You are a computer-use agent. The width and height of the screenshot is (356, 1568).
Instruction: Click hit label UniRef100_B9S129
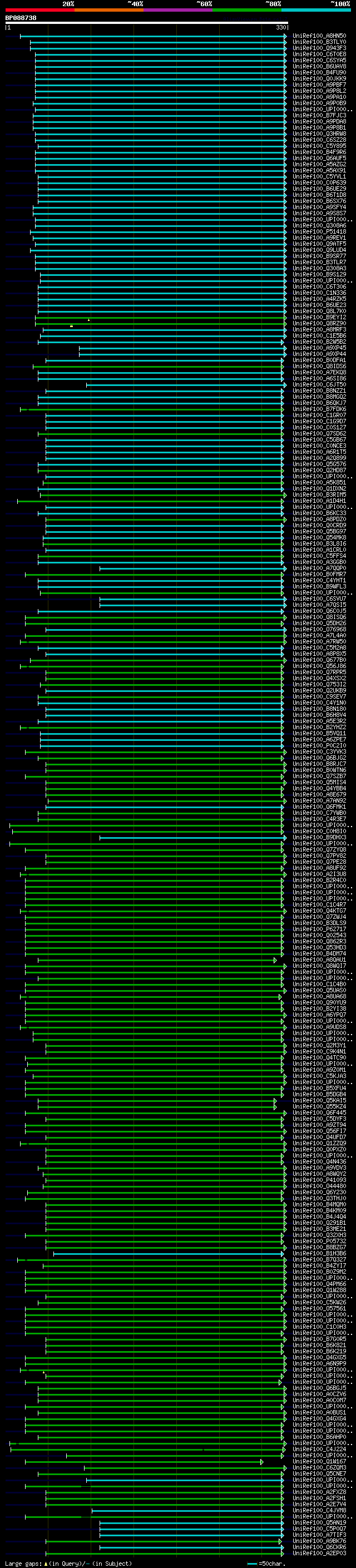319,275
